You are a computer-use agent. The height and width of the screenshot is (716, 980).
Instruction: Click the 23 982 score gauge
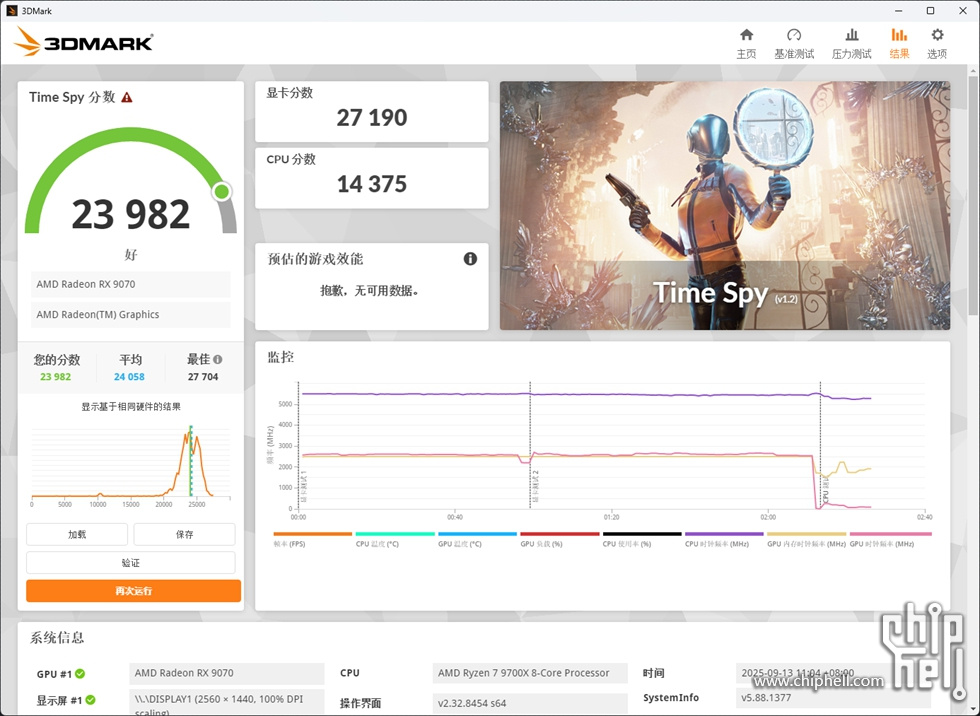[131, 181]
